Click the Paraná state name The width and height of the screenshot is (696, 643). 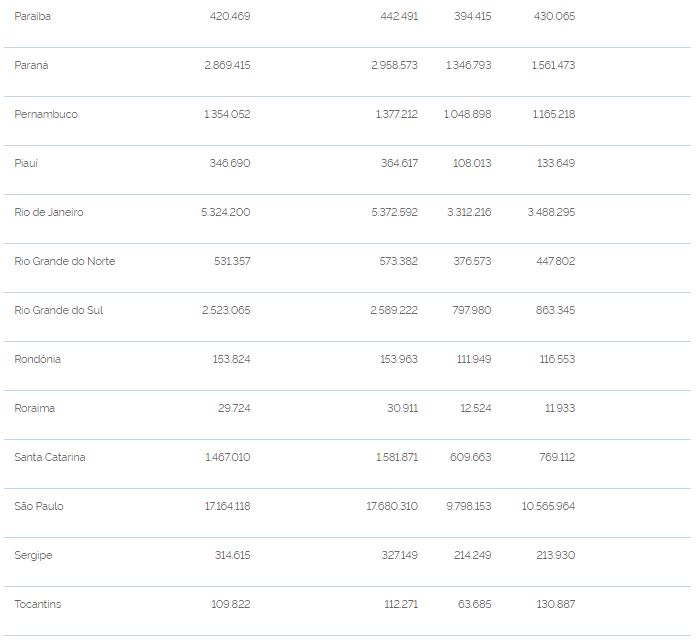point(31,65)
